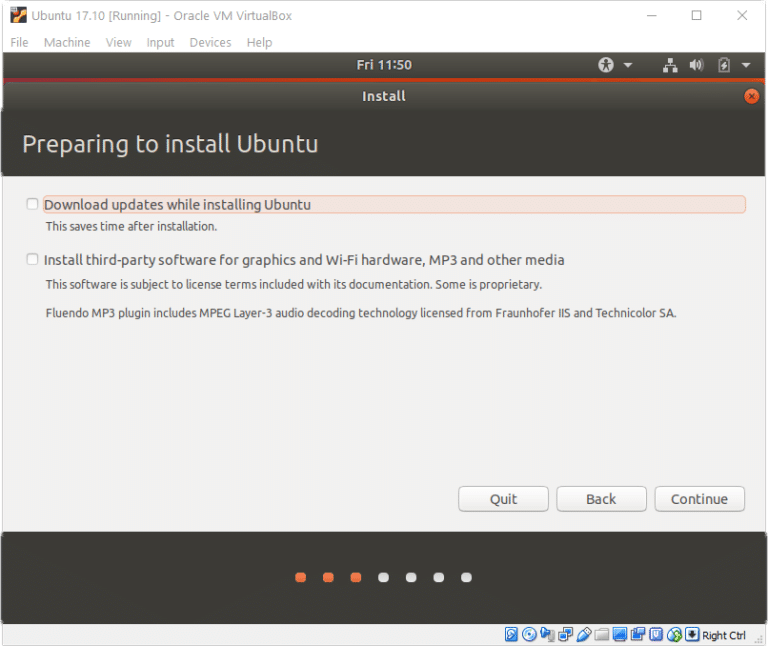768x646 pixels.
Task: Enable Download updates while installing Ubuntu checkbox
Action: tap(32, 204)
